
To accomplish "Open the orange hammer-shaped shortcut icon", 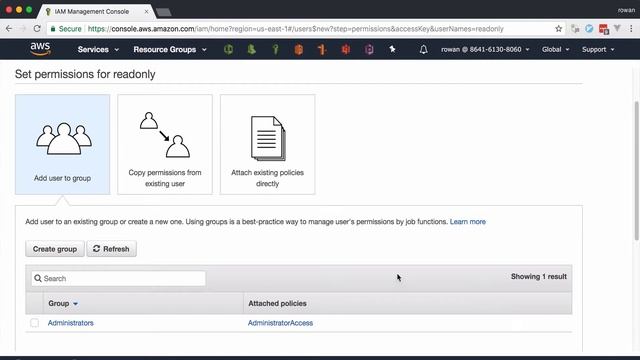I will 322,49.
